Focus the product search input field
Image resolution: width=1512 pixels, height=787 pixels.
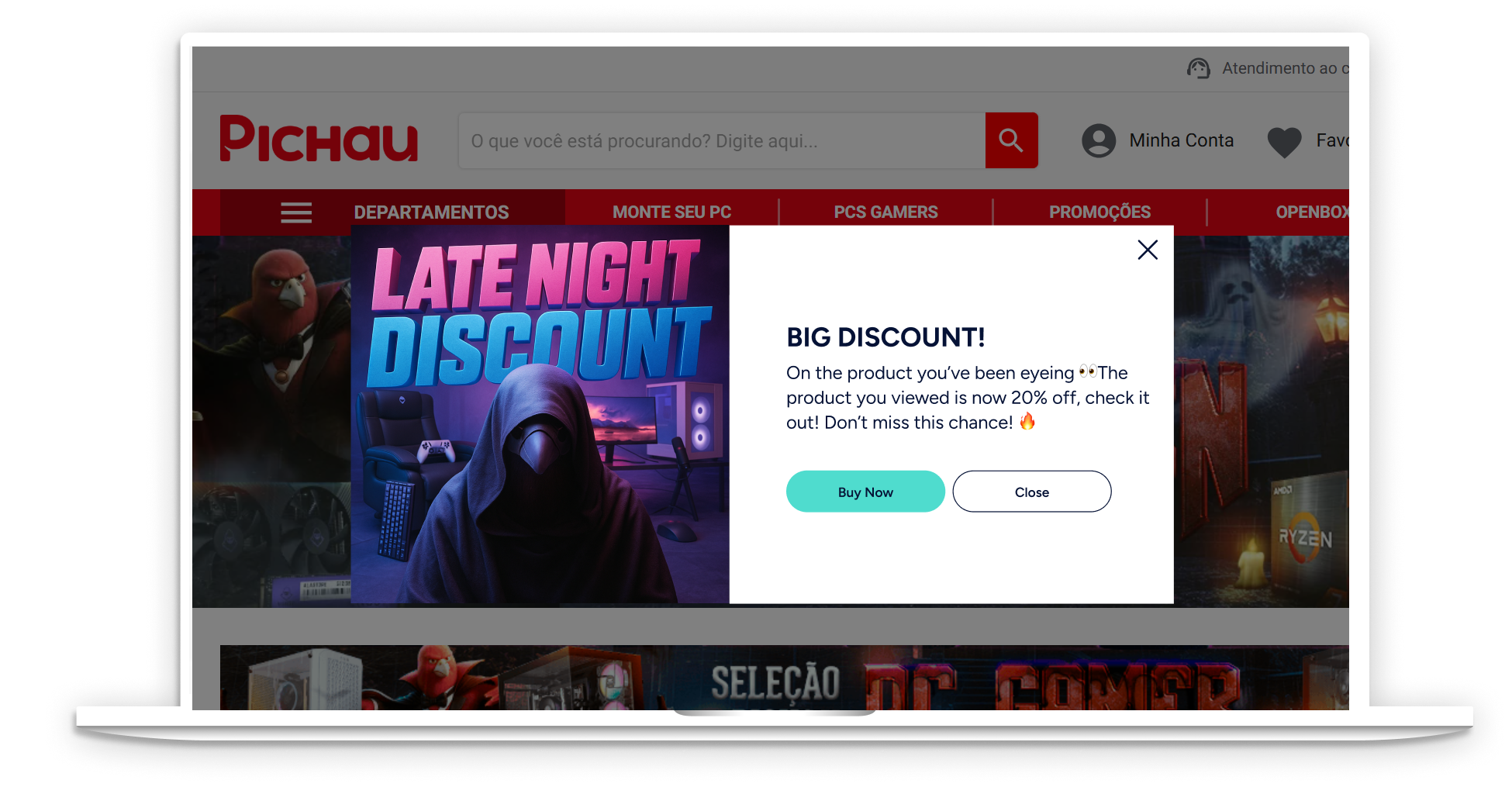point(722,140)
